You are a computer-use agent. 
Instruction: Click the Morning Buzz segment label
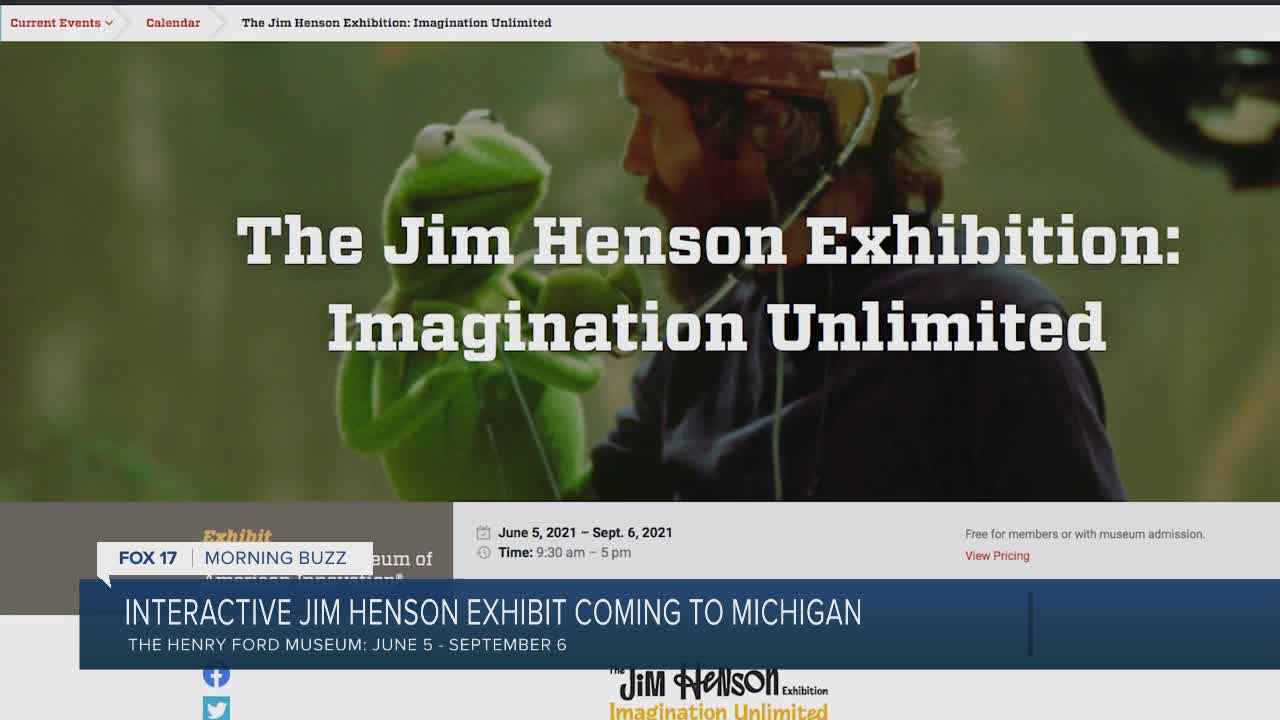(275, 558)
